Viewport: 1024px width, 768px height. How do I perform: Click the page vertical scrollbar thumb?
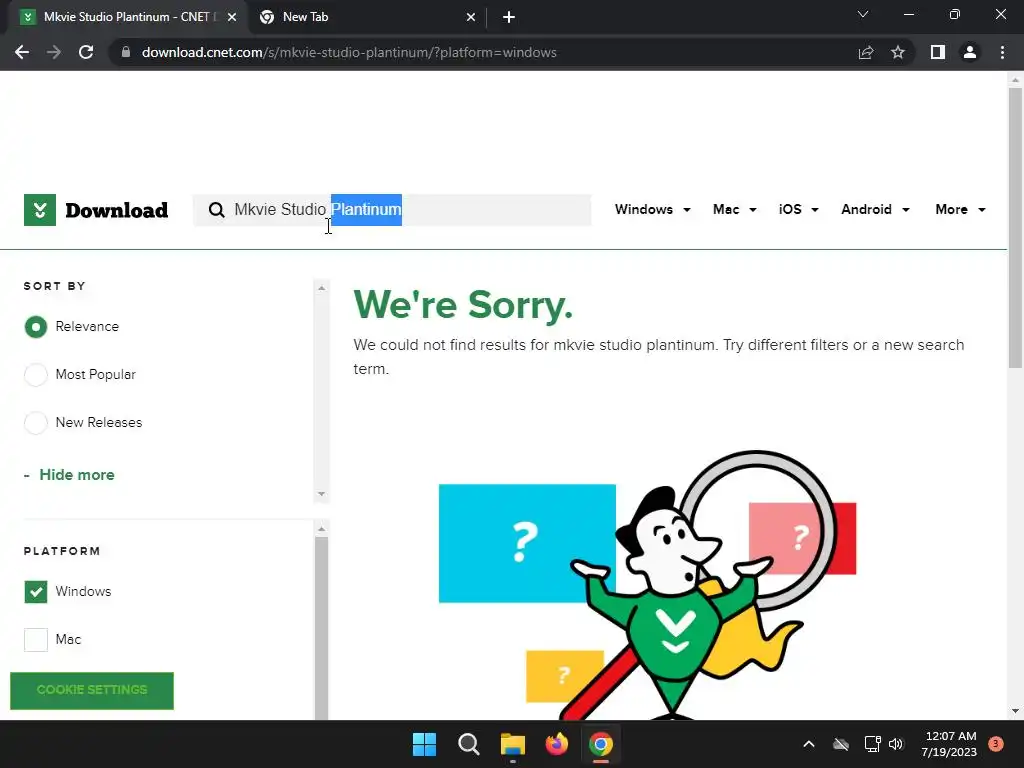pyautogui.click(x=1015, y=227)
